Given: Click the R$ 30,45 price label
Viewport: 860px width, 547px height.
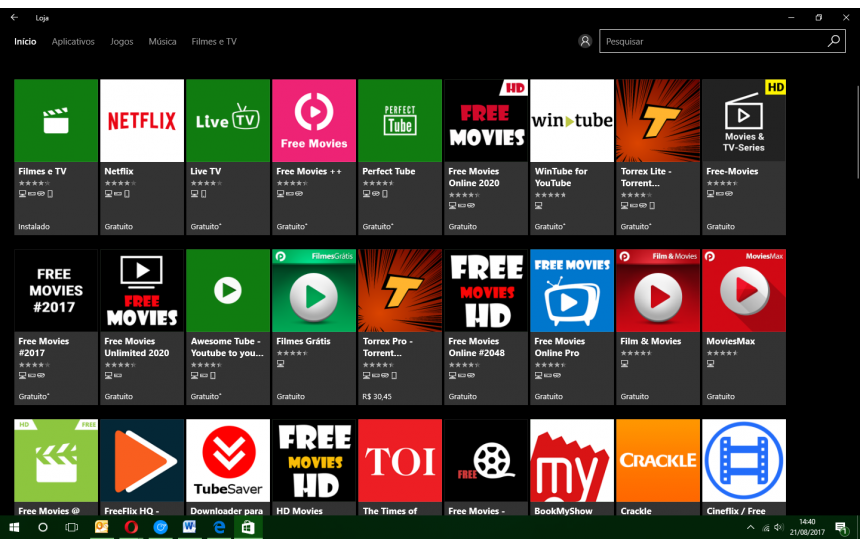Looking at the screenshot, I should coord(377,396).
